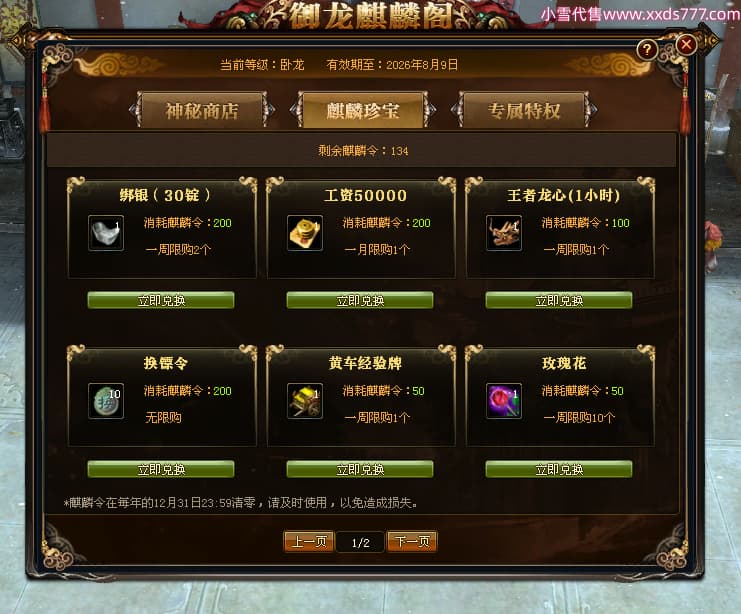Click the gold coin 工资50000 icon
741x614 pixels.
305,233
